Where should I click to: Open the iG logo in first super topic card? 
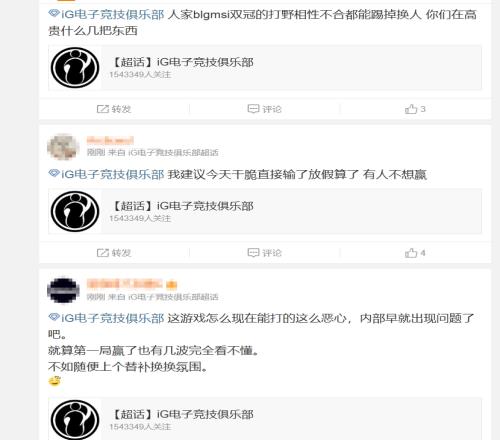[75, 68]
